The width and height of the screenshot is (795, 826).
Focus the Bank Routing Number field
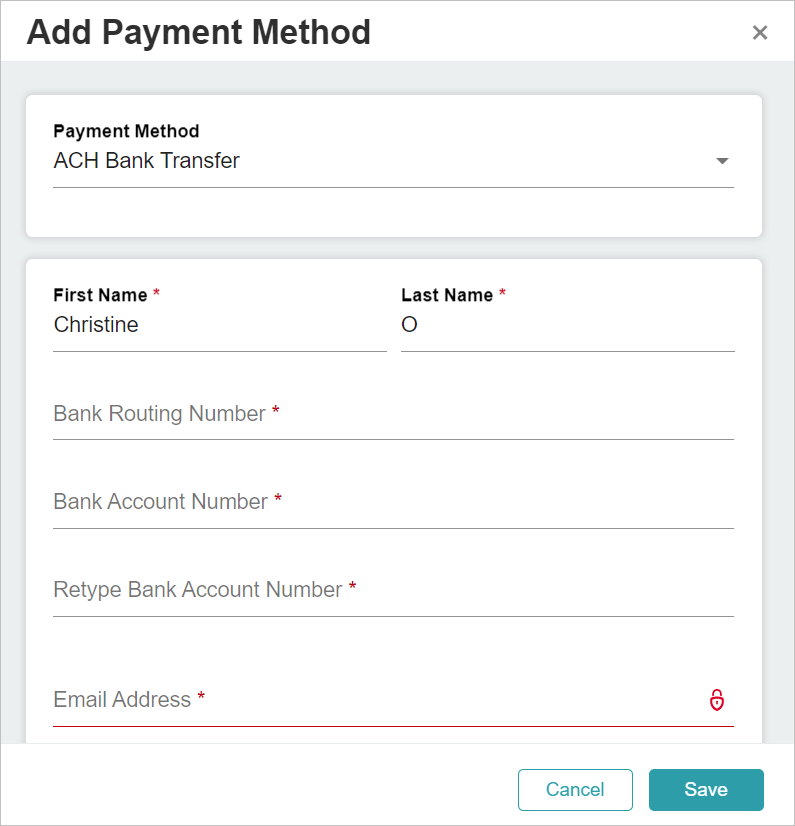393,414
